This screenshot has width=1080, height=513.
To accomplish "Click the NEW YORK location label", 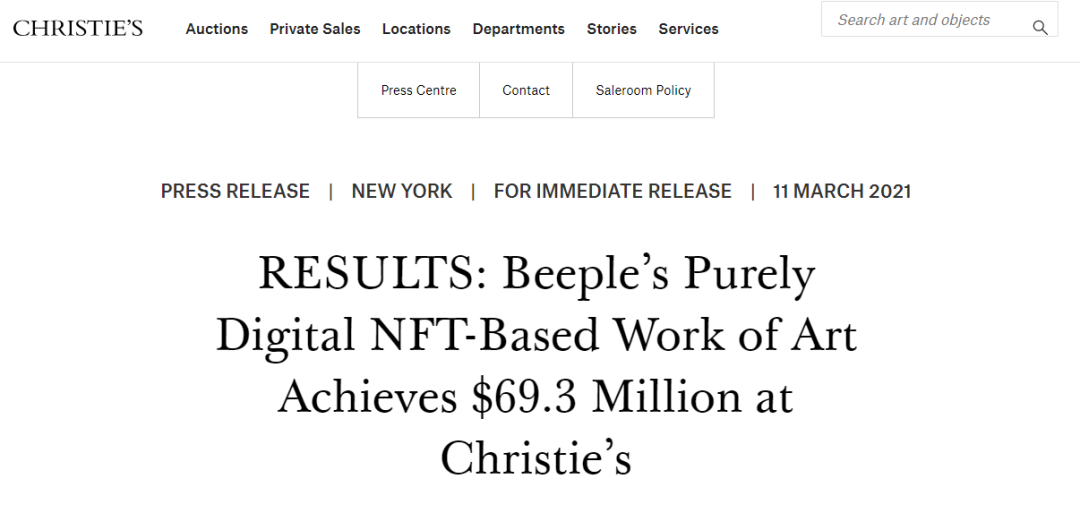I will pos(402,191).
